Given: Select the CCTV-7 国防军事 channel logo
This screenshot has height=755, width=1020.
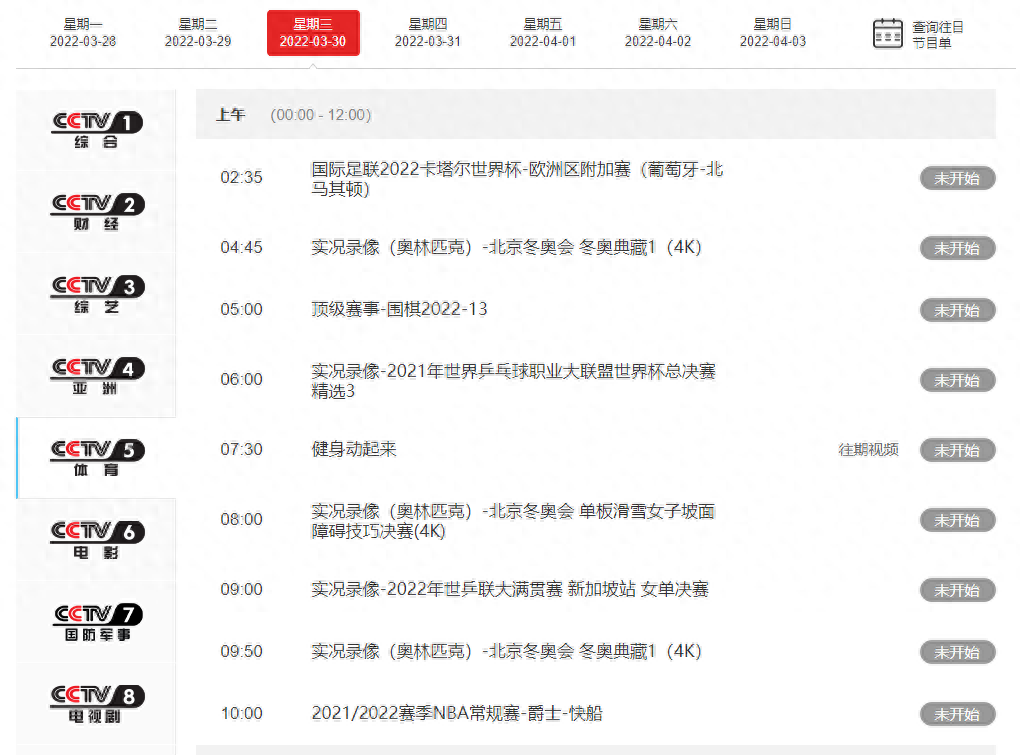Looking at the screenshot, I should tap(95, 621).
